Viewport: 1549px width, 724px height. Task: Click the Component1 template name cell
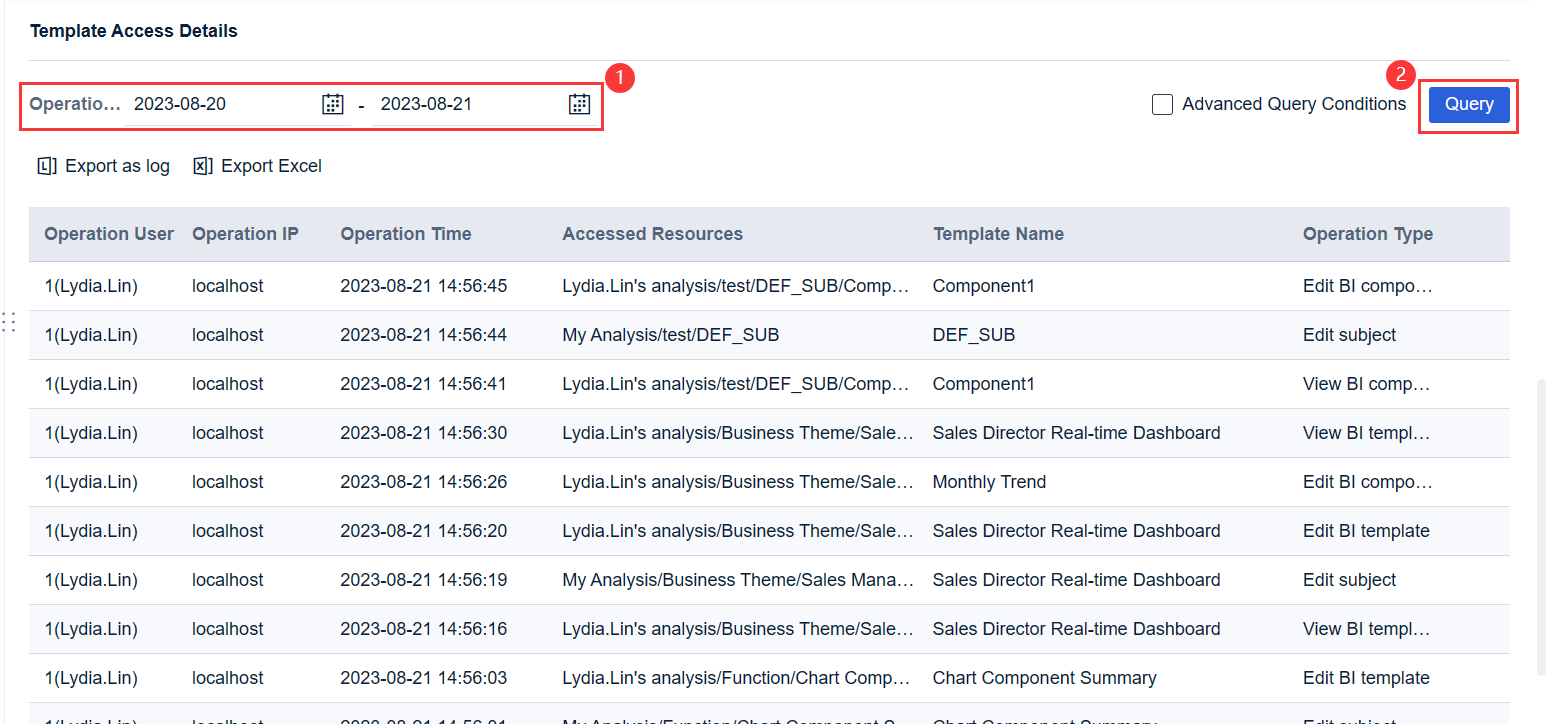pyautogui.click(x=983, y=285)
